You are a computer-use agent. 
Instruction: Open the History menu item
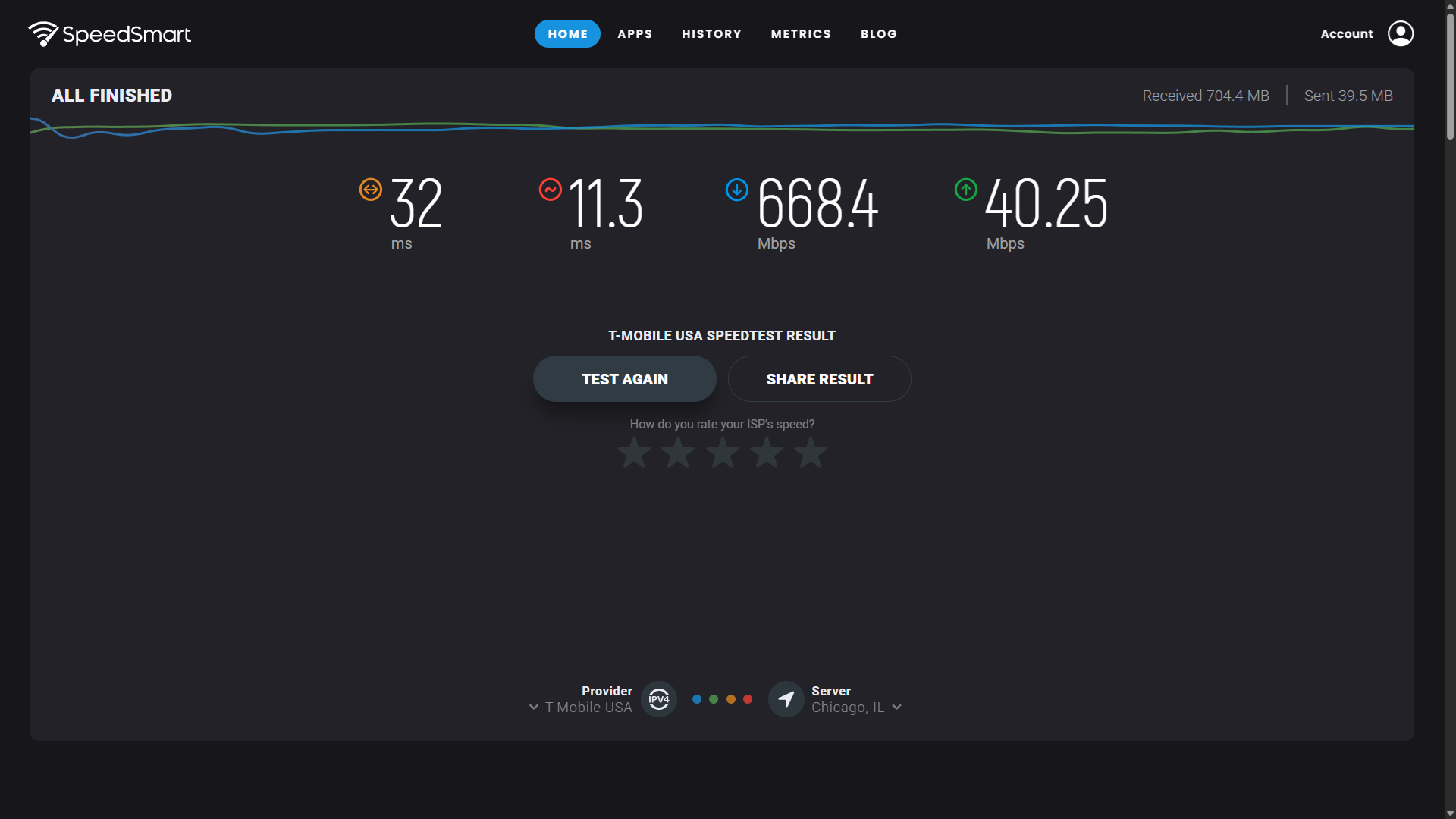(x=711, y=34)
